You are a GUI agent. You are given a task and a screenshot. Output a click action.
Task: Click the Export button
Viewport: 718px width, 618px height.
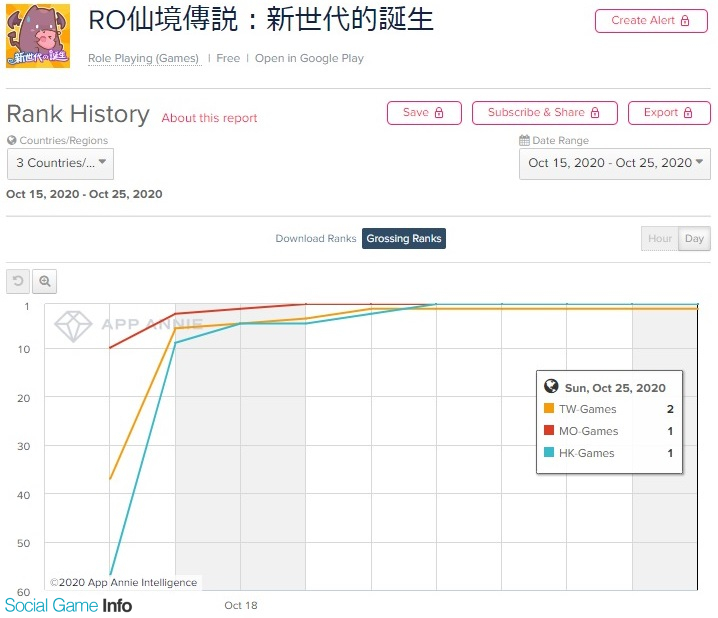tap(669, 113)
